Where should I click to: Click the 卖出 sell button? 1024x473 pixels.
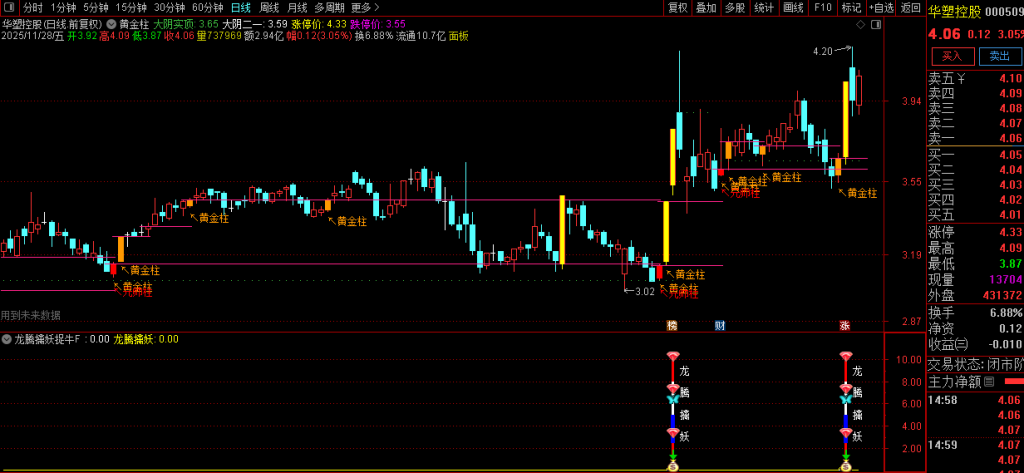click(x=999, y=56)
